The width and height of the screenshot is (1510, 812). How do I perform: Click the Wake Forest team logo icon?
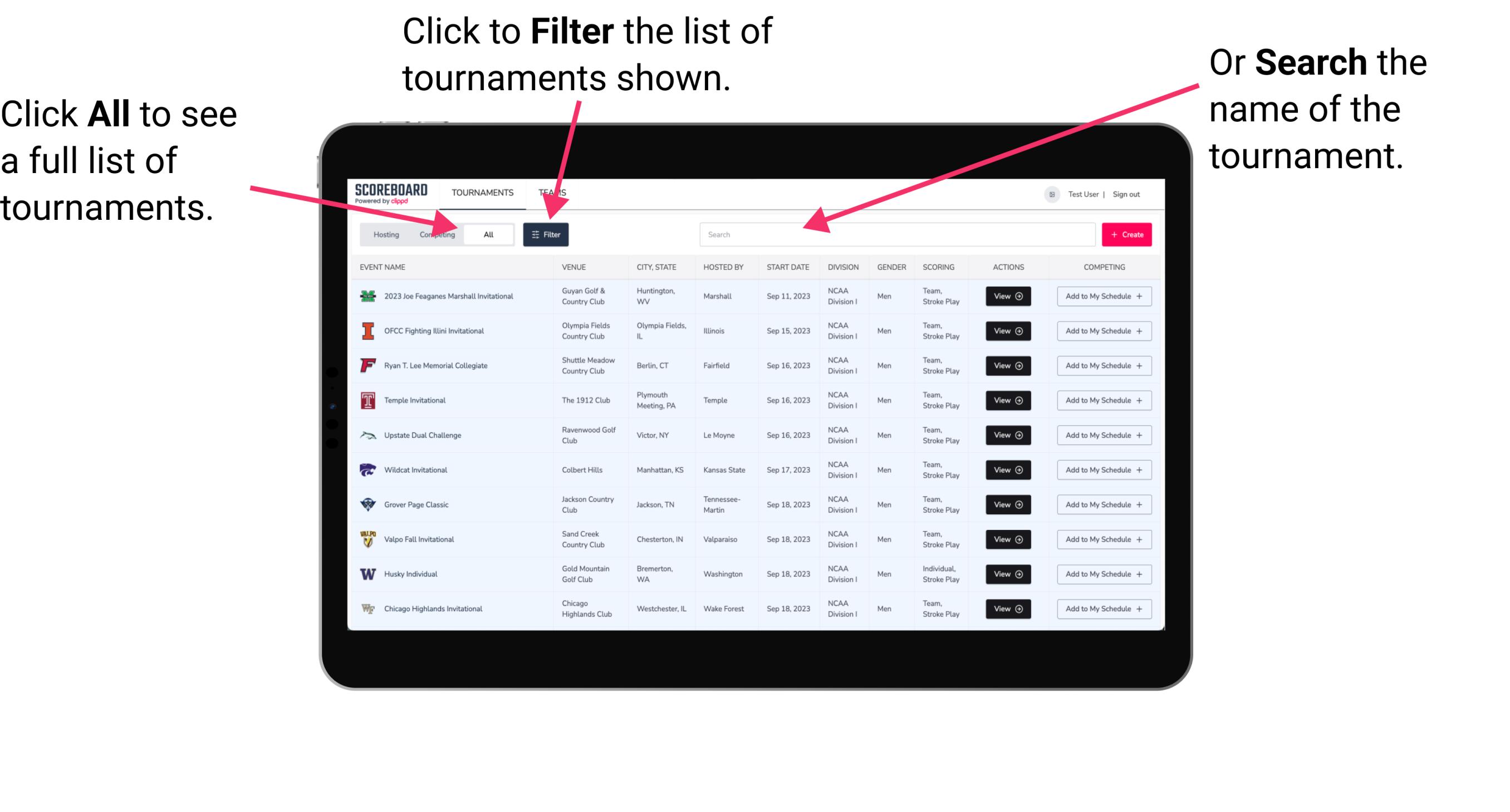pyautogui.click(x=368, y=608)
